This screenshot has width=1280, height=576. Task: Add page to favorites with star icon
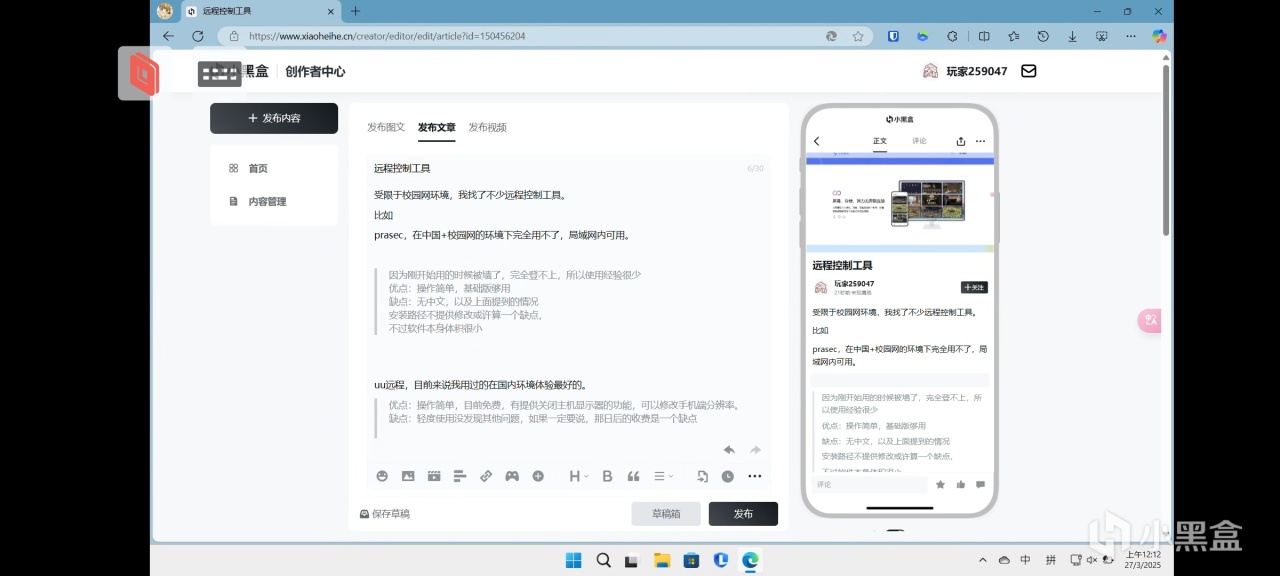point(858,36)
